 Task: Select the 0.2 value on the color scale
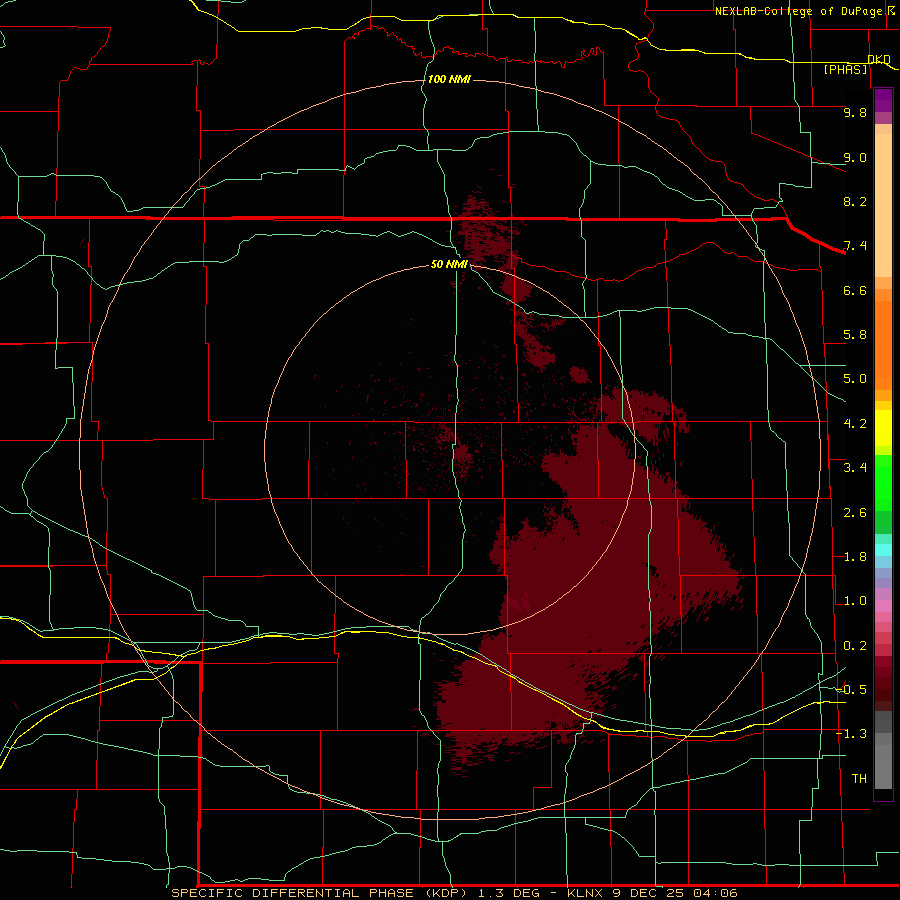[855, 646]
